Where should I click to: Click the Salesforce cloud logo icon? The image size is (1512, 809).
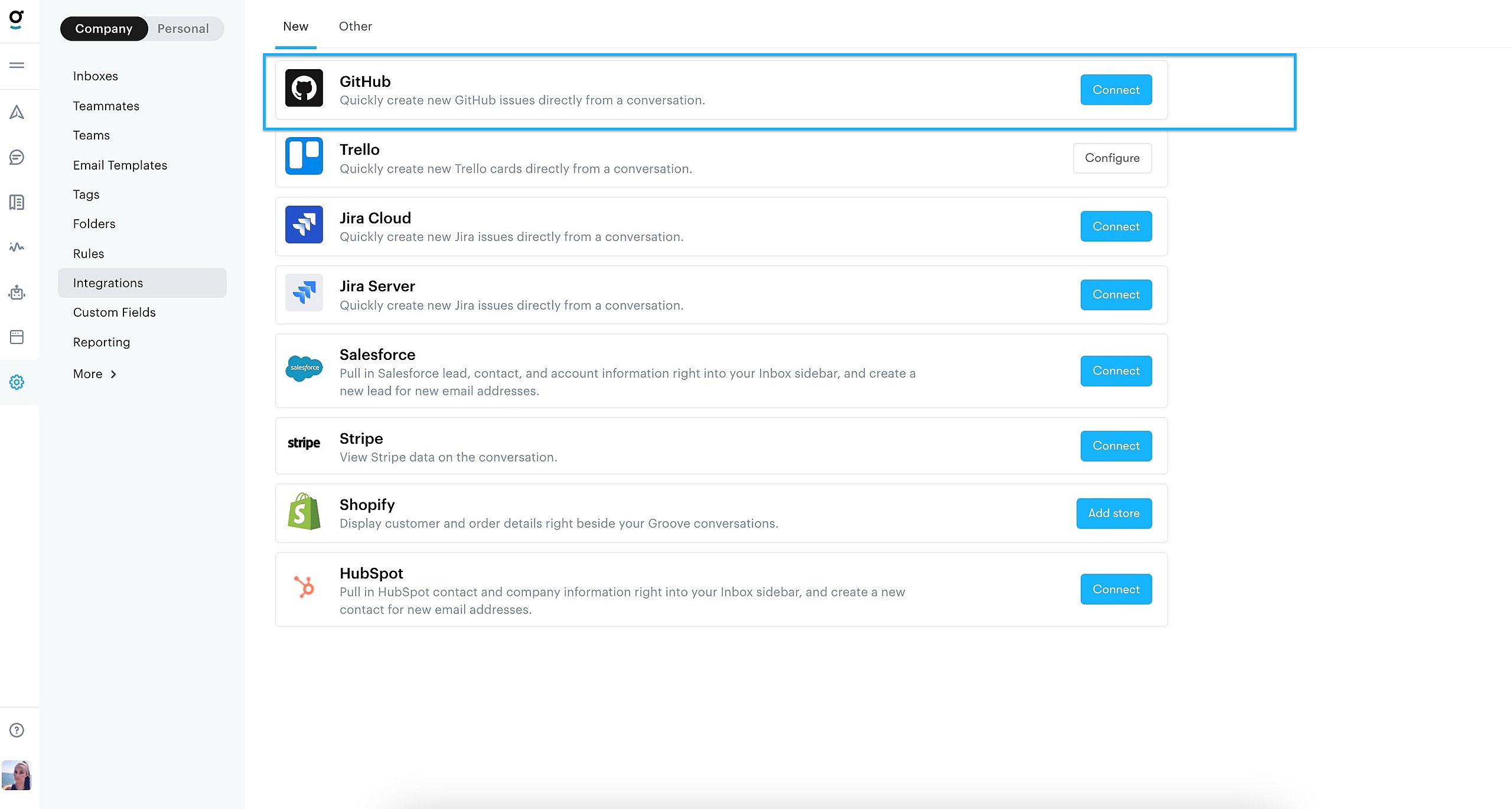(x=304, y=368)
